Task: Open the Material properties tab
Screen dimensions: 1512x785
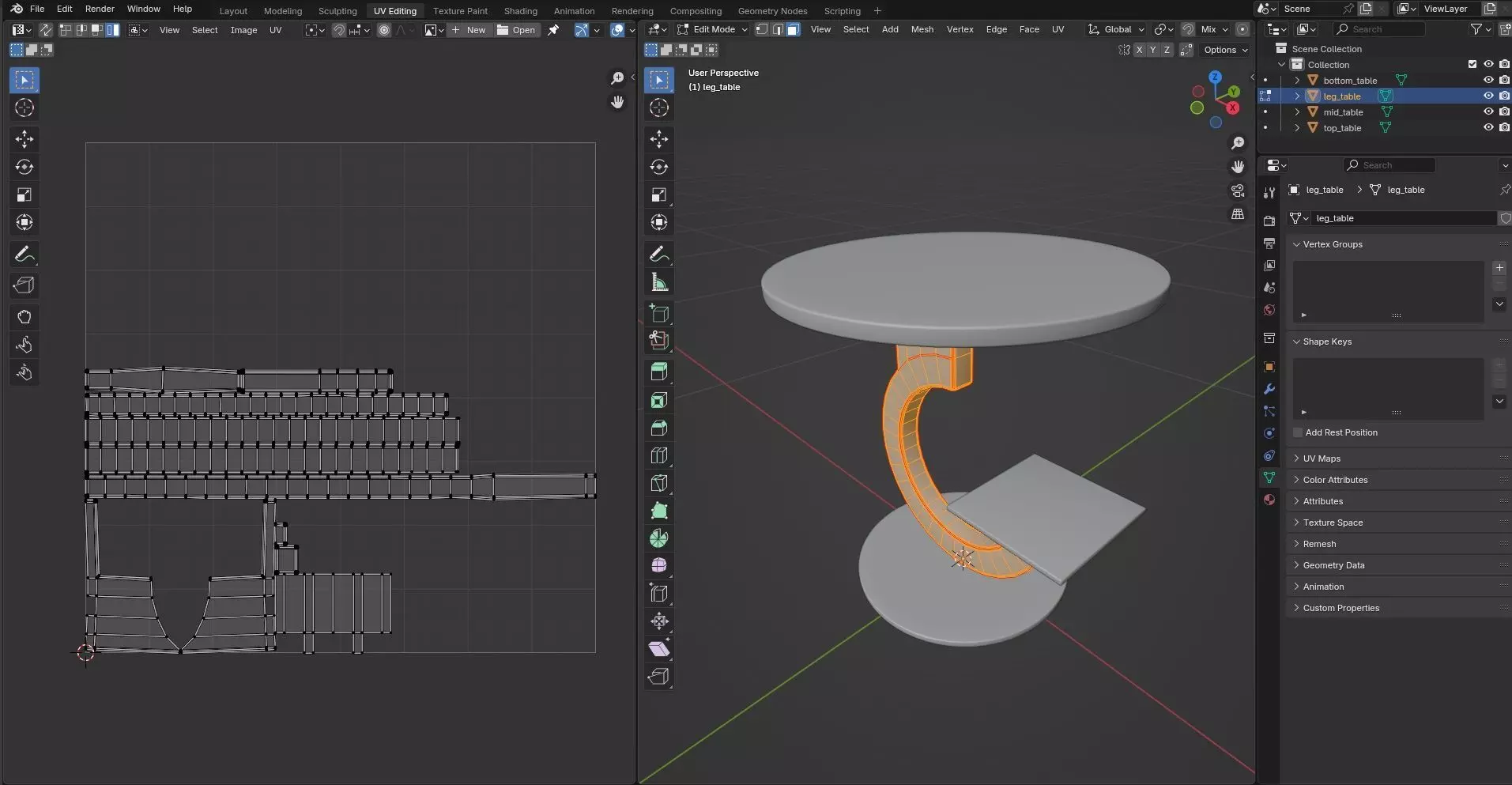Action: [x=1269, y=500]
